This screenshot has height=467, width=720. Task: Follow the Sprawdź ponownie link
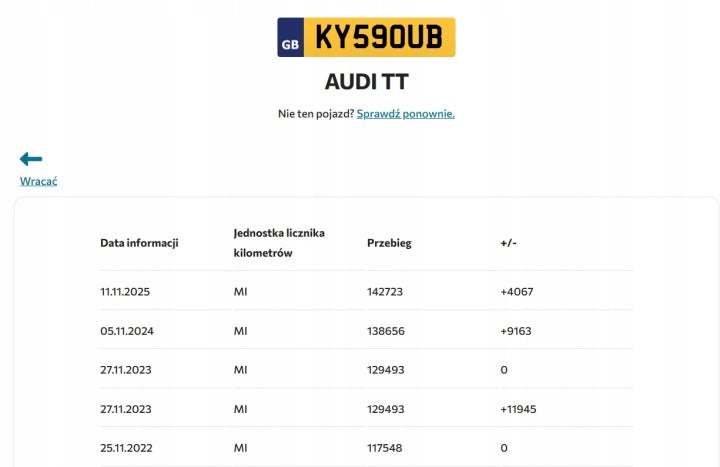[x=405, y=113]
